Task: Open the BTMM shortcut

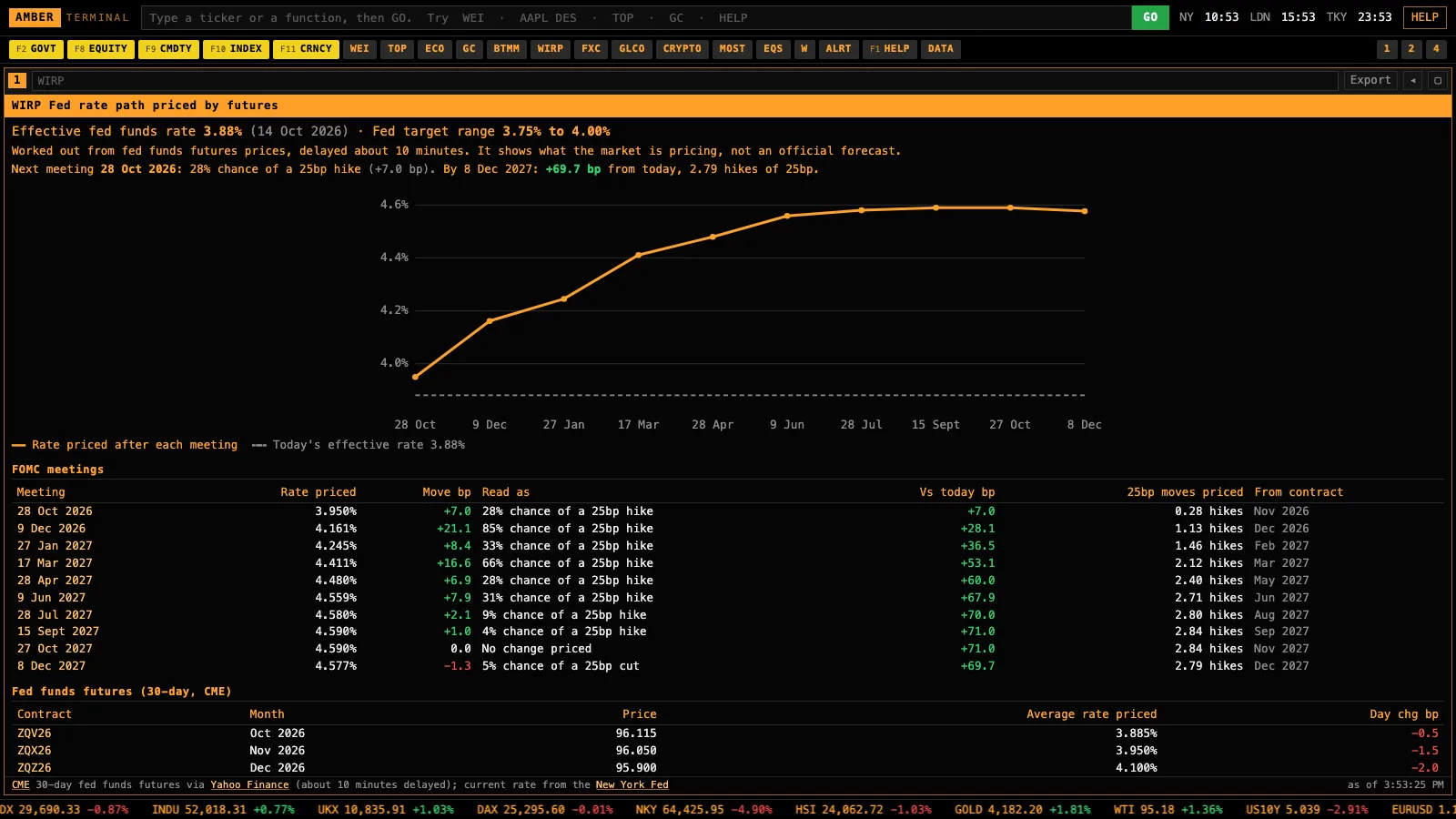Action: click(x=507, y=49)
